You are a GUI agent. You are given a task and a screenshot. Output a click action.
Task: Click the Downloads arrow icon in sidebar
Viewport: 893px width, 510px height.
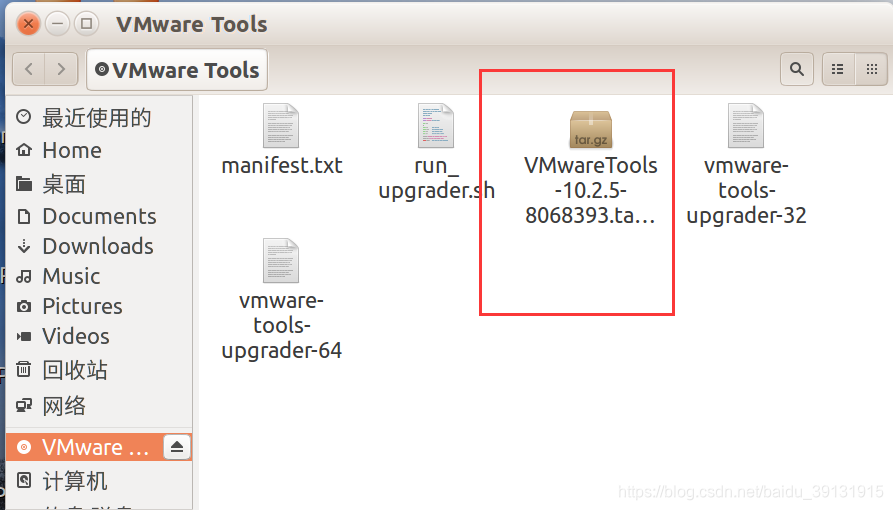coord(24,246)
